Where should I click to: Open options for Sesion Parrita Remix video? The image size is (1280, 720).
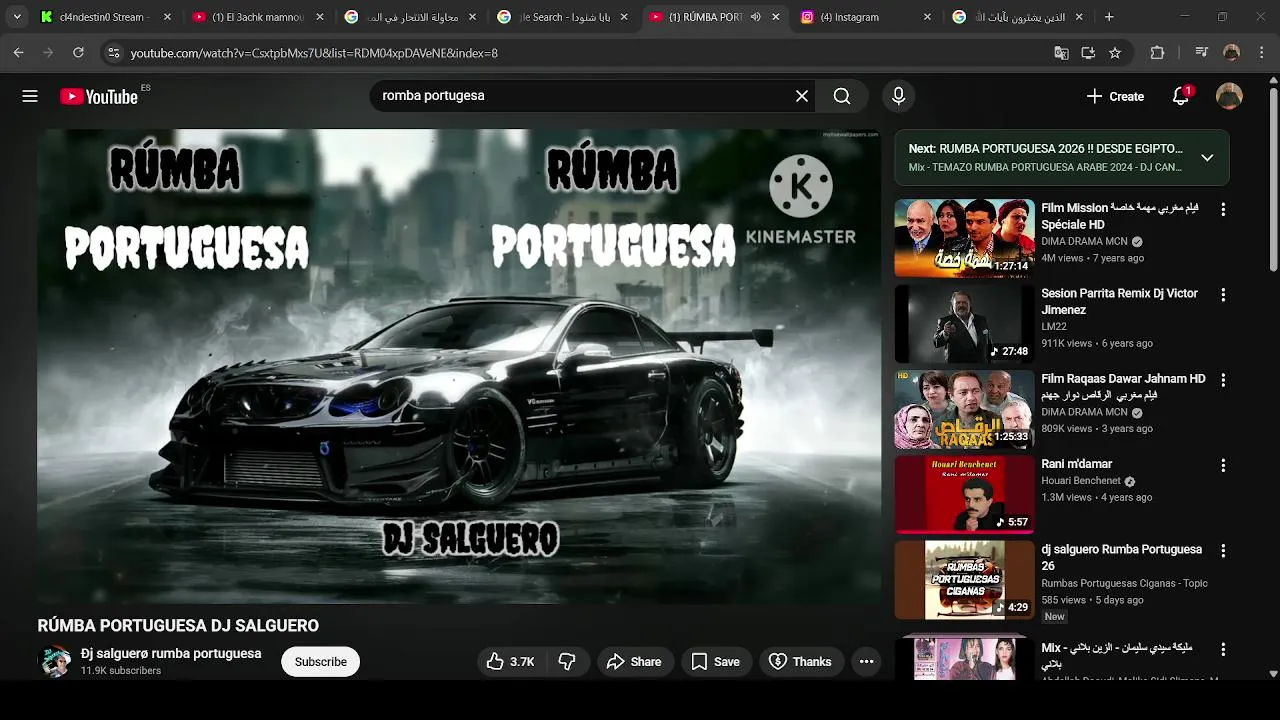pos(1222,295)
